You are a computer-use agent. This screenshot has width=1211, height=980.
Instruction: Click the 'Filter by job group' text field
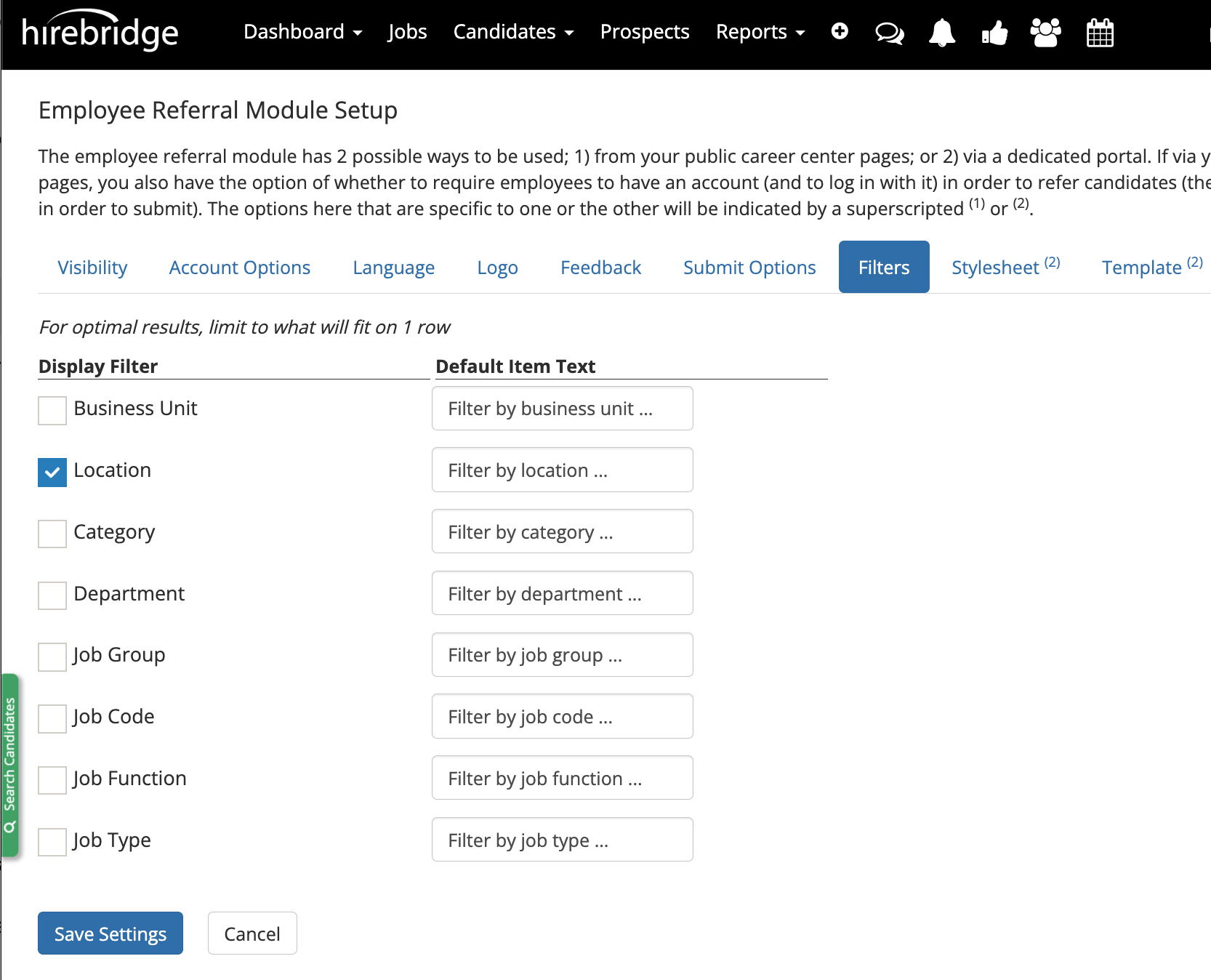[562, 655]
